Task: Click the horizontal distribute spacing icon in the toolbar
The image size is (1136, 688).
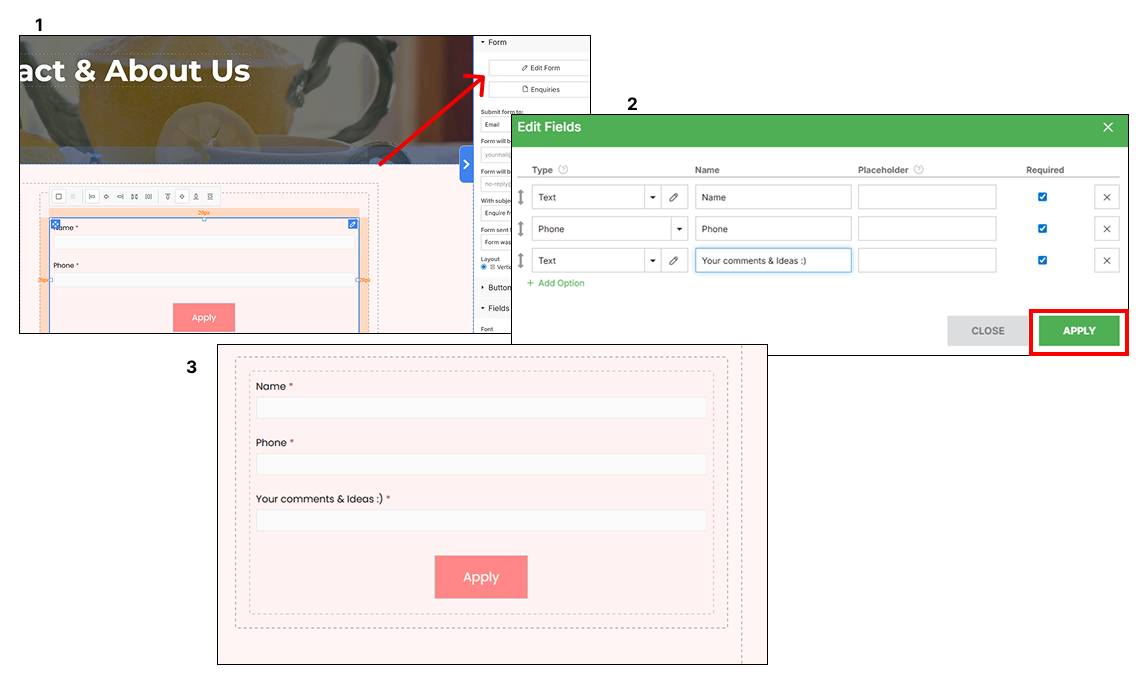Action: coord(149,197)
